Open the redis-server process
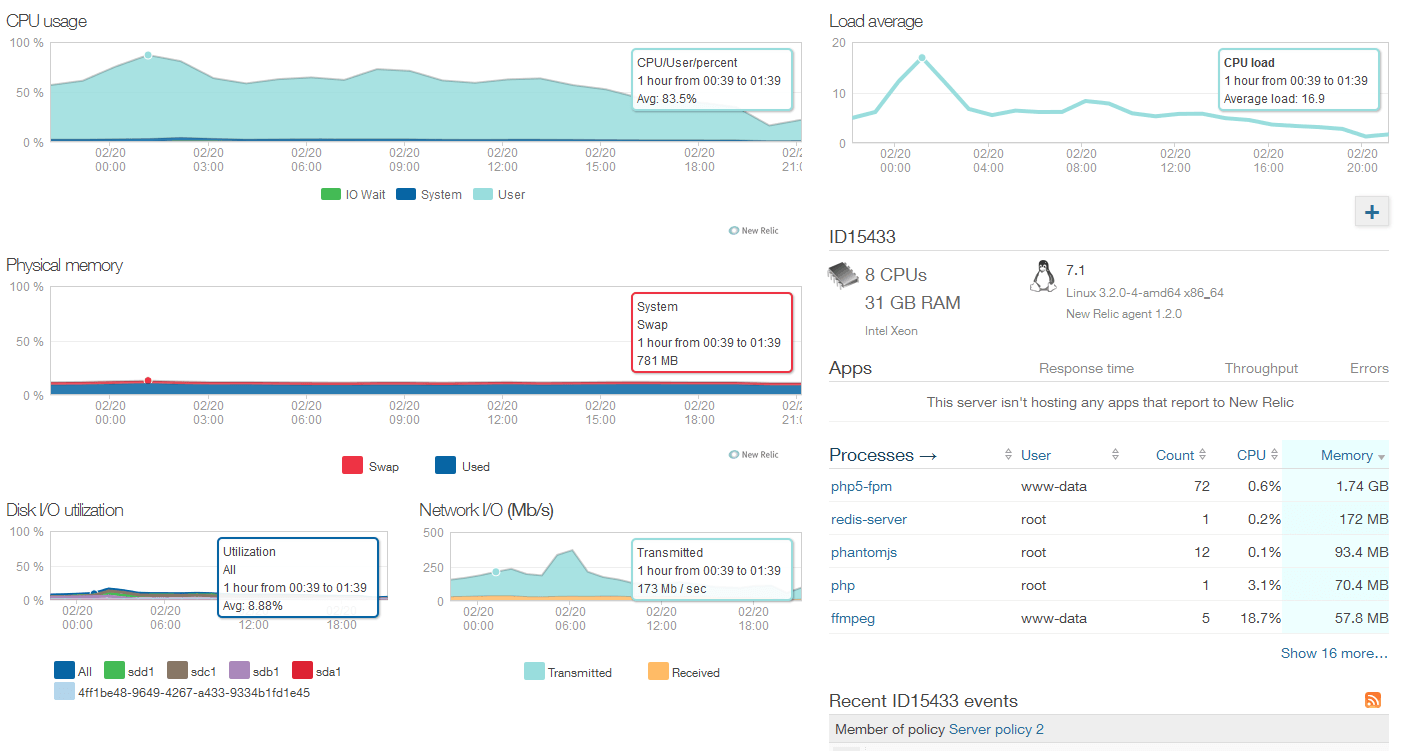 click(x=869, y=520)
